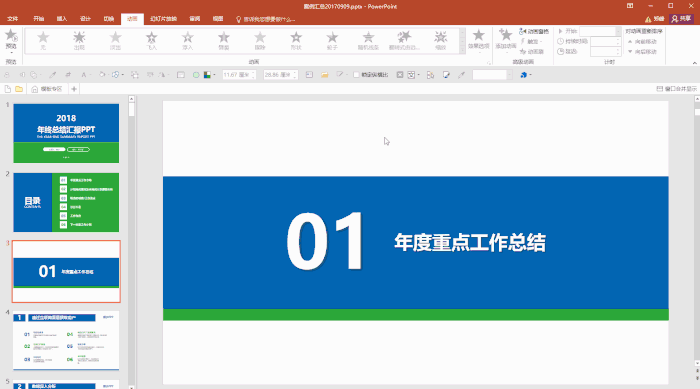Open 效果选项 (Effect Options) dropdown

479,40
